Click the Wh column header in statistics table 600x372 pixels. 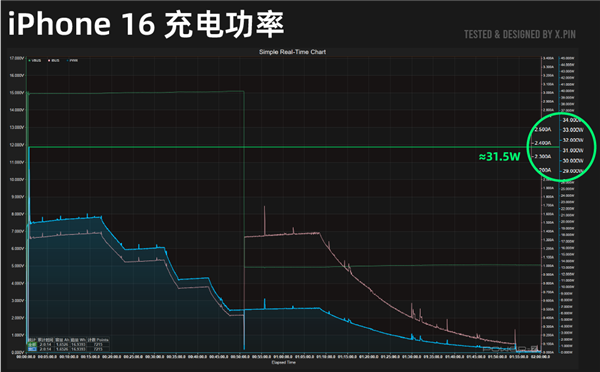tap(78, 340)
